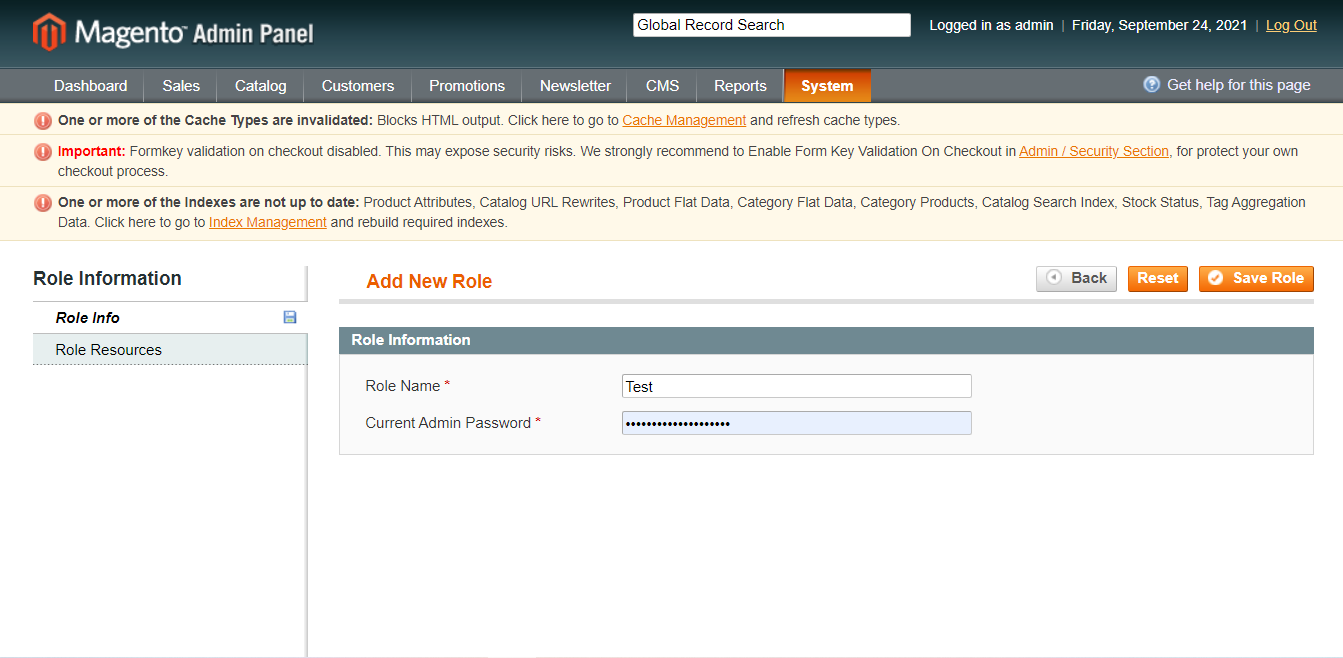Log out via the Log Out link
This screenshot has height=658, width=1343.
pyautogui.click(x=1291, y=25)
